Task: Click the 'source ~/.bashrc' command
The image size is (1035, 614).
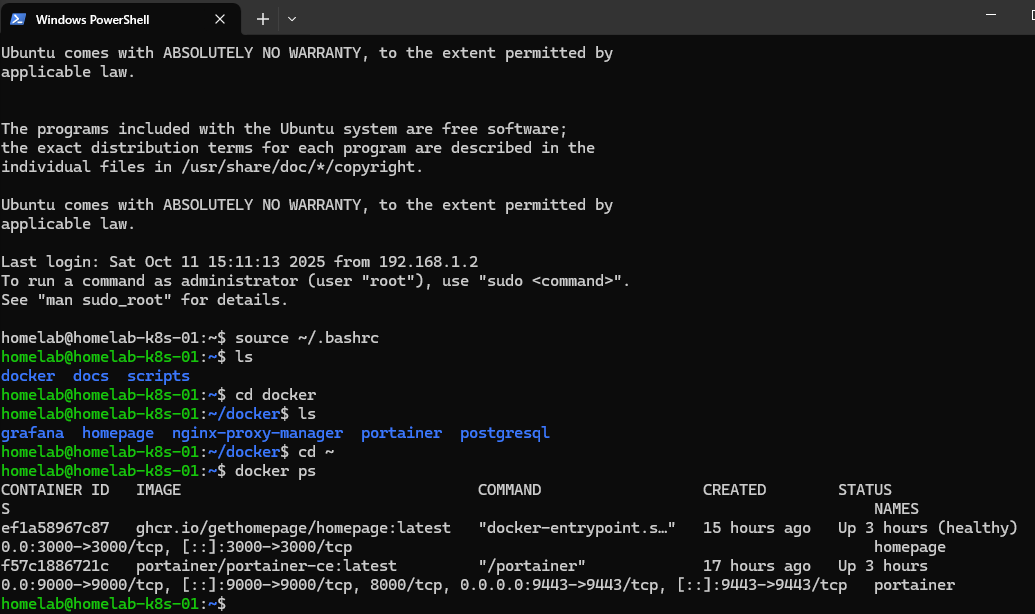Action: point(307,337)
